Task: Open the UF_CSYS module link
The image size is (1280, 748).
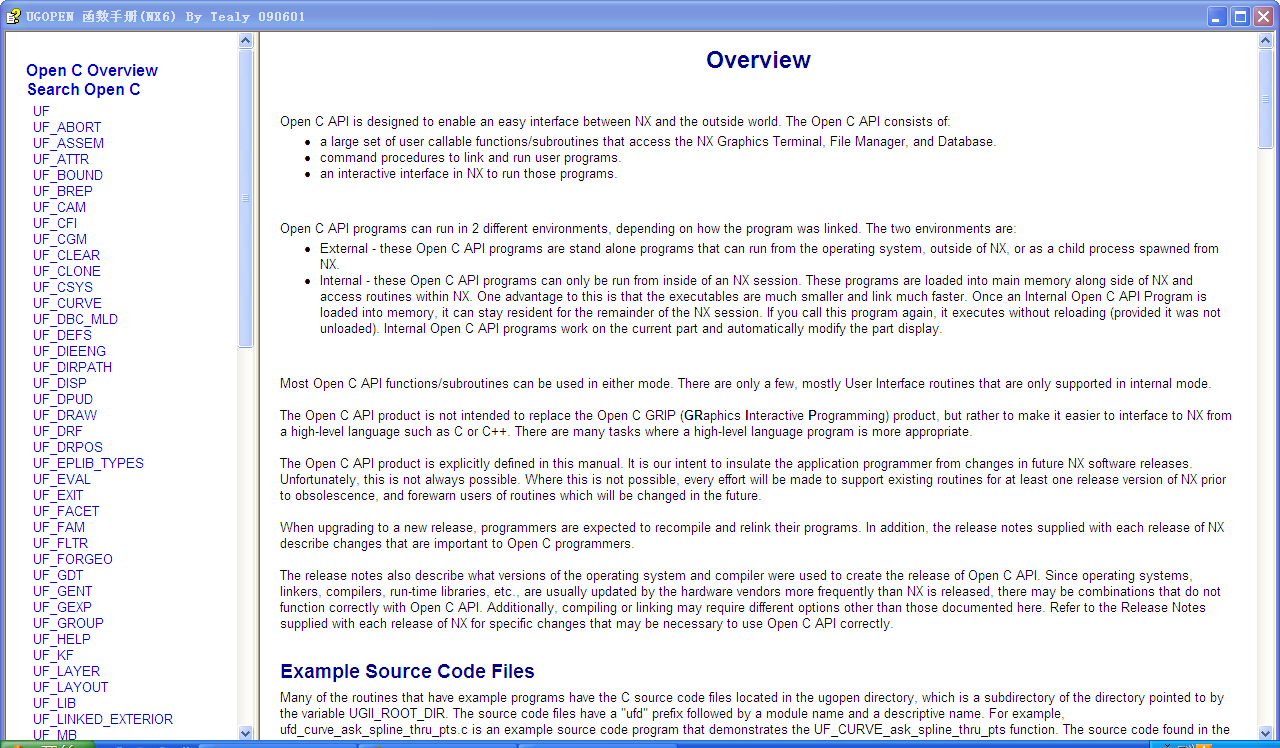Action: click(63, 287)
